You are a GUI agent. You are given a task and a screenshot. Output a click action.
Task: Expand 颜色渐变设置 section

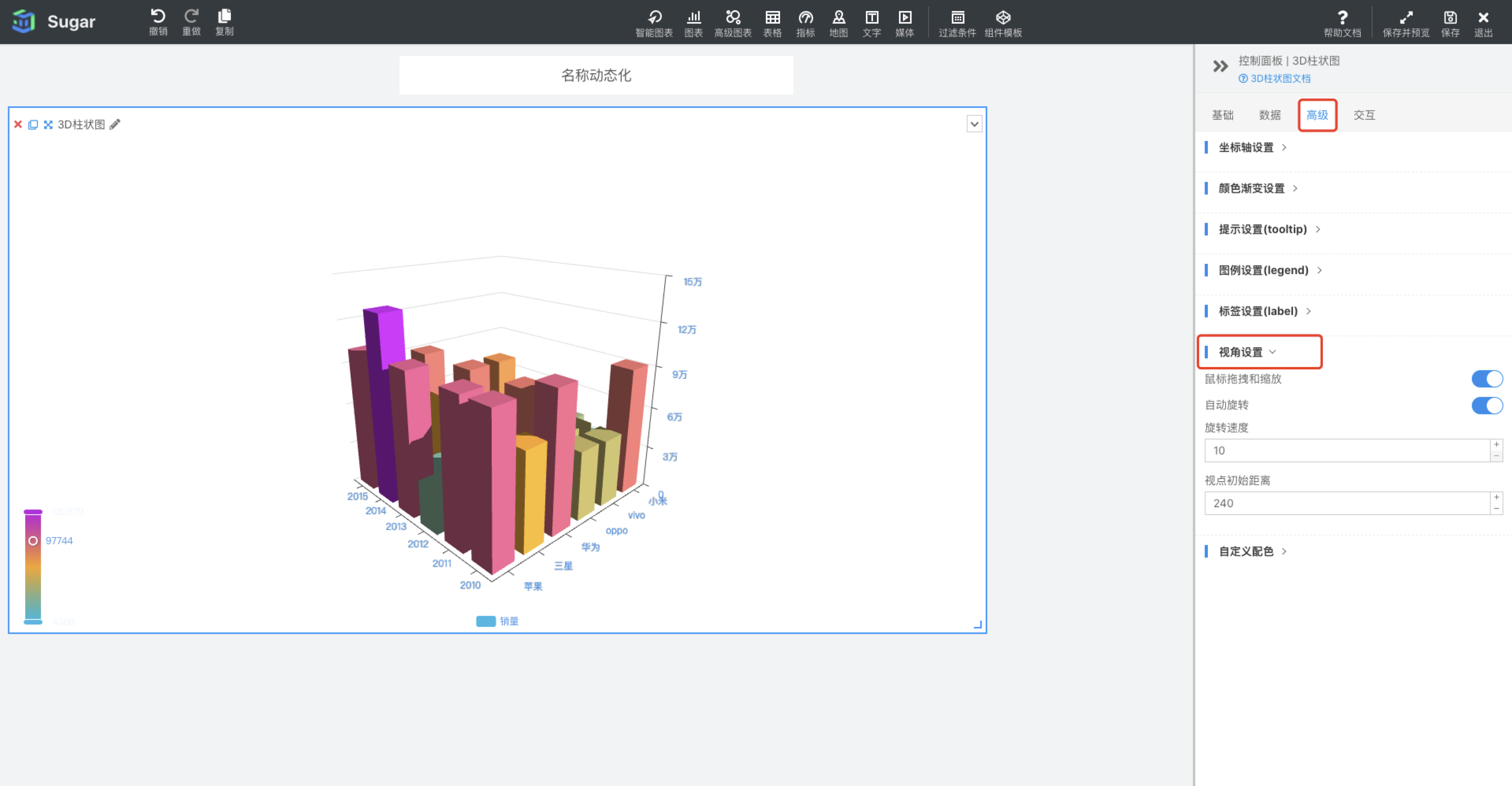tap(1258, 188)
